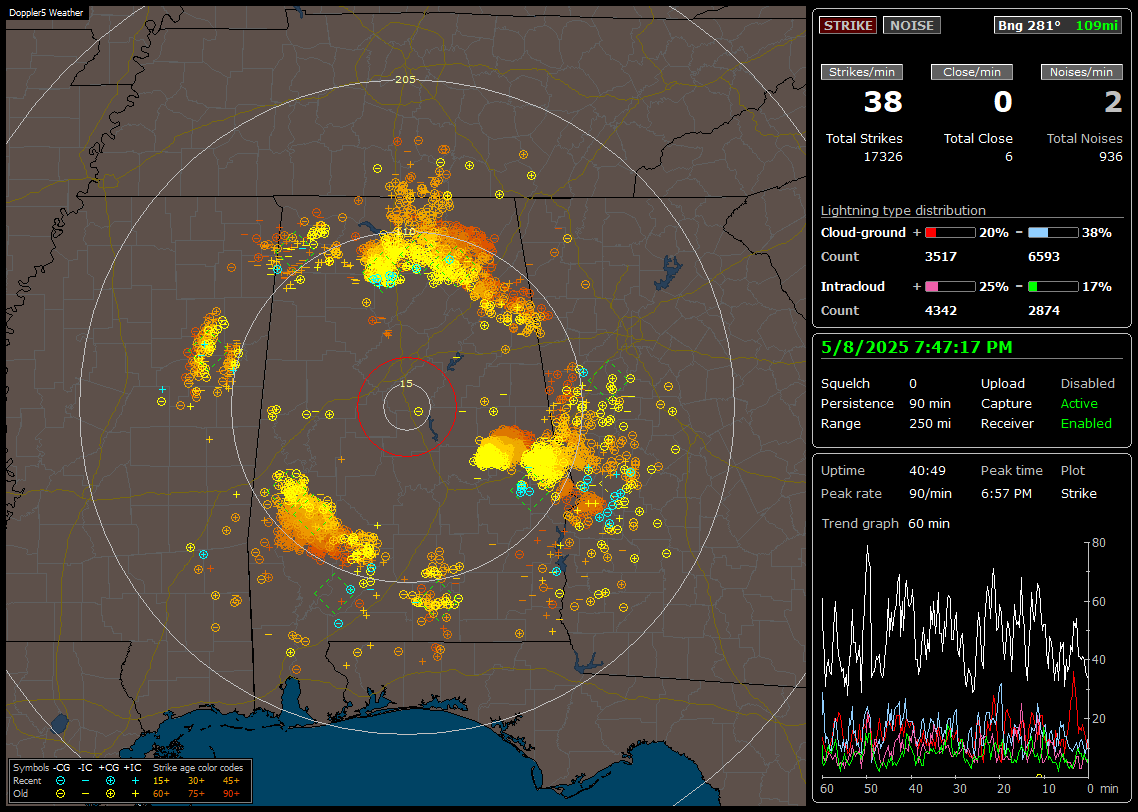Click the 30+ strike age color code
The width and height of the screenshot is (1138, 812).
click(196, 781)
